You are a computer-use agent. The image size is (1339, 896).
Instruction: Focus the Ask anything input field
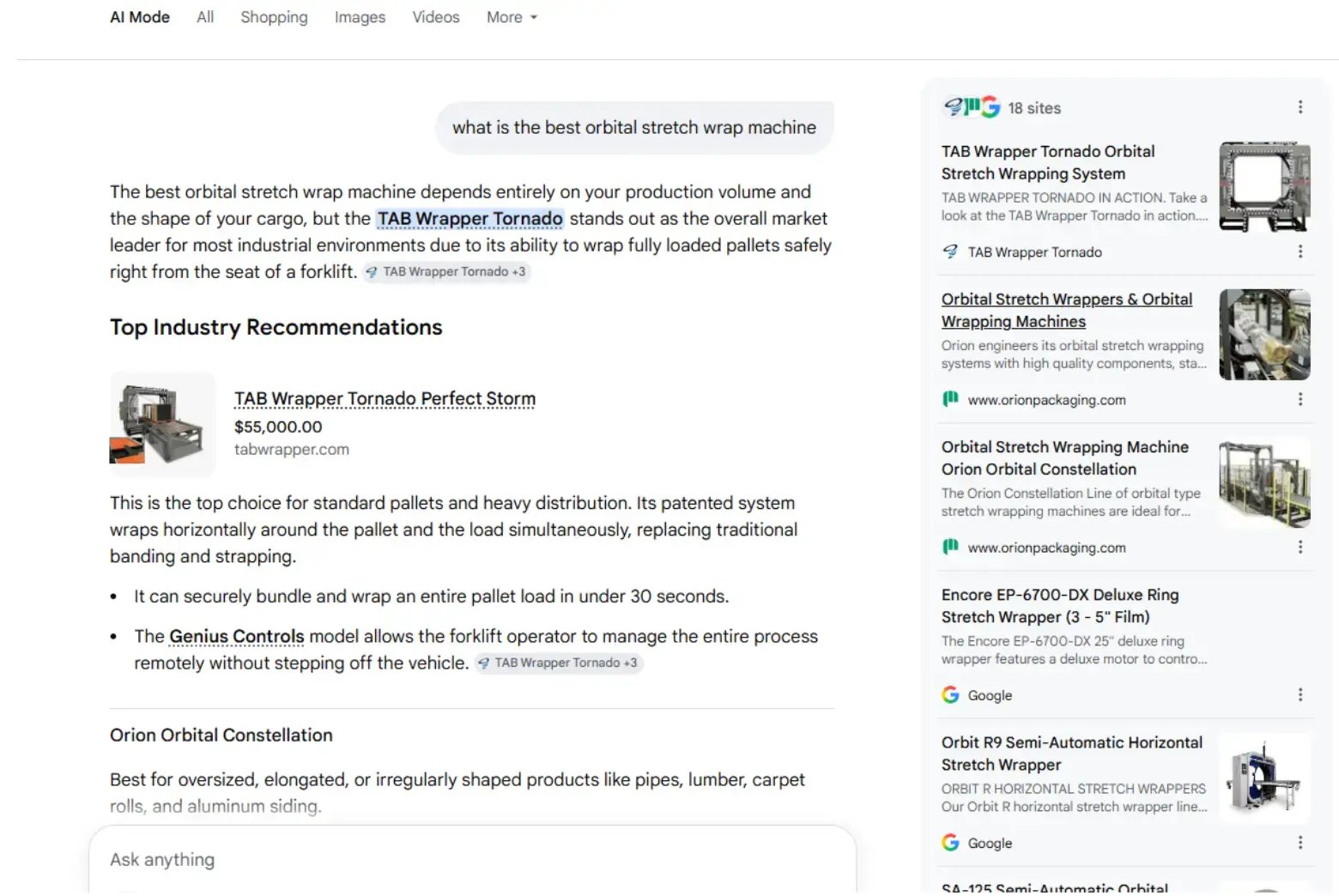pyautogui.click(x=472, y=860)
